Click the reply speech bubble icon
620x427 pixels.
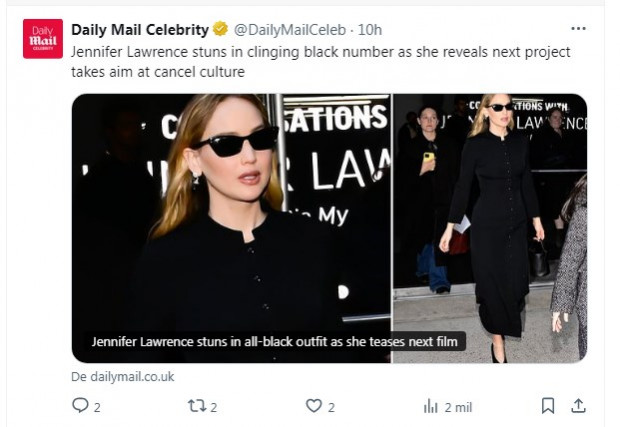click(x=80, y=406)
